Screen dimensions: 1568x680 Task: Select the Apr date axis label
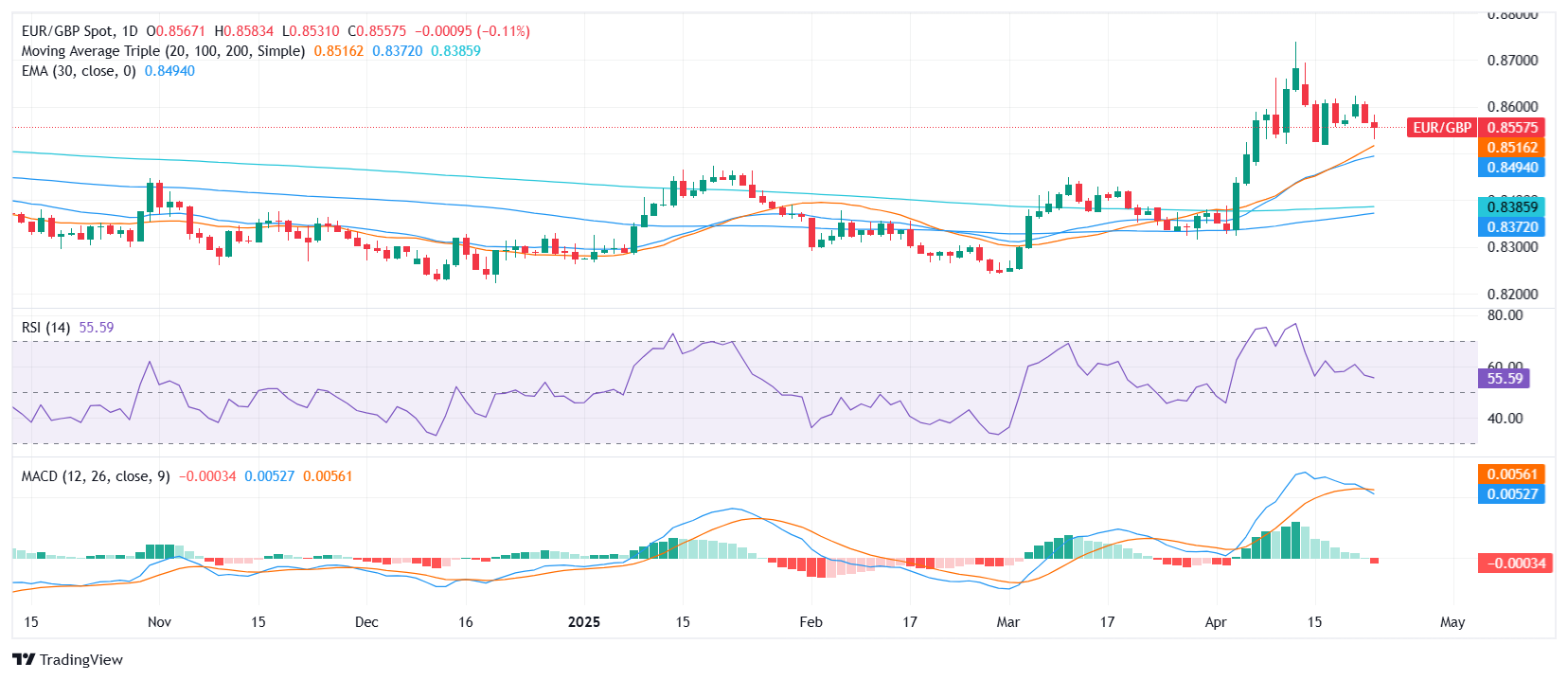pos(1216,622)
